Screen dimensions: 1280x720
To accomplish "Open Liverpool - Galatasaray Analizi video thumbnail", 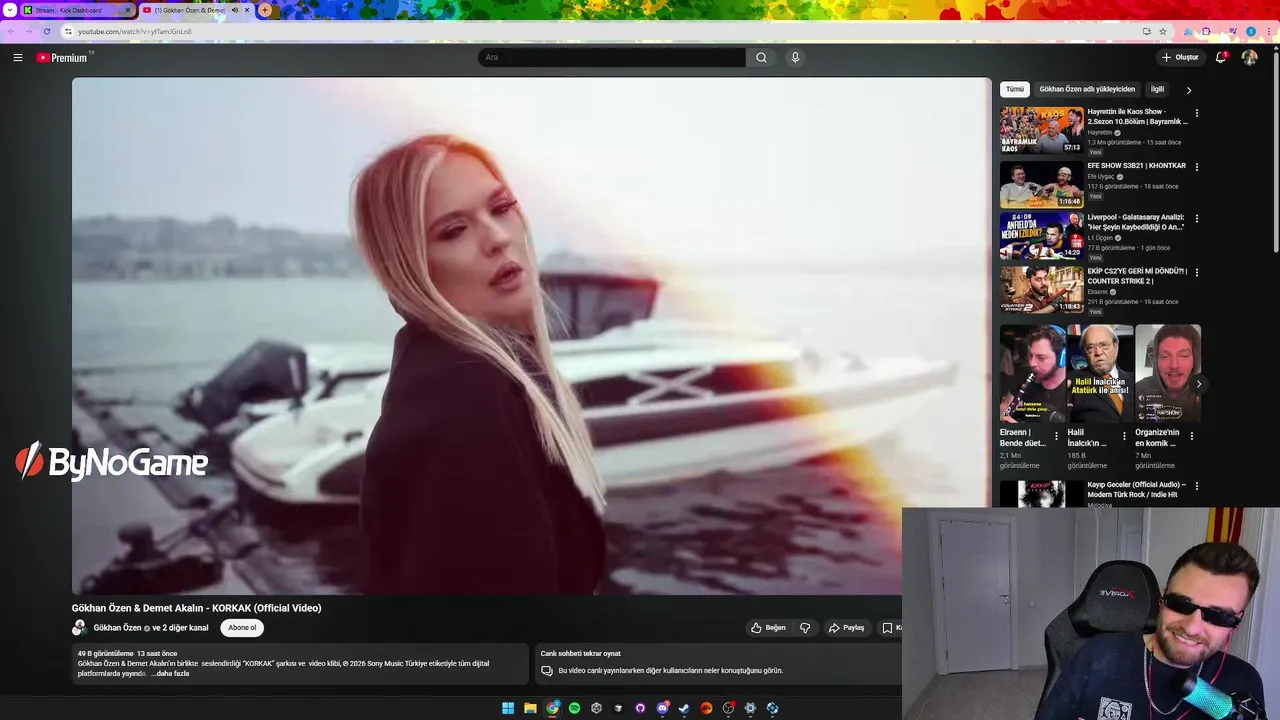I will [x=1041, y=236].
